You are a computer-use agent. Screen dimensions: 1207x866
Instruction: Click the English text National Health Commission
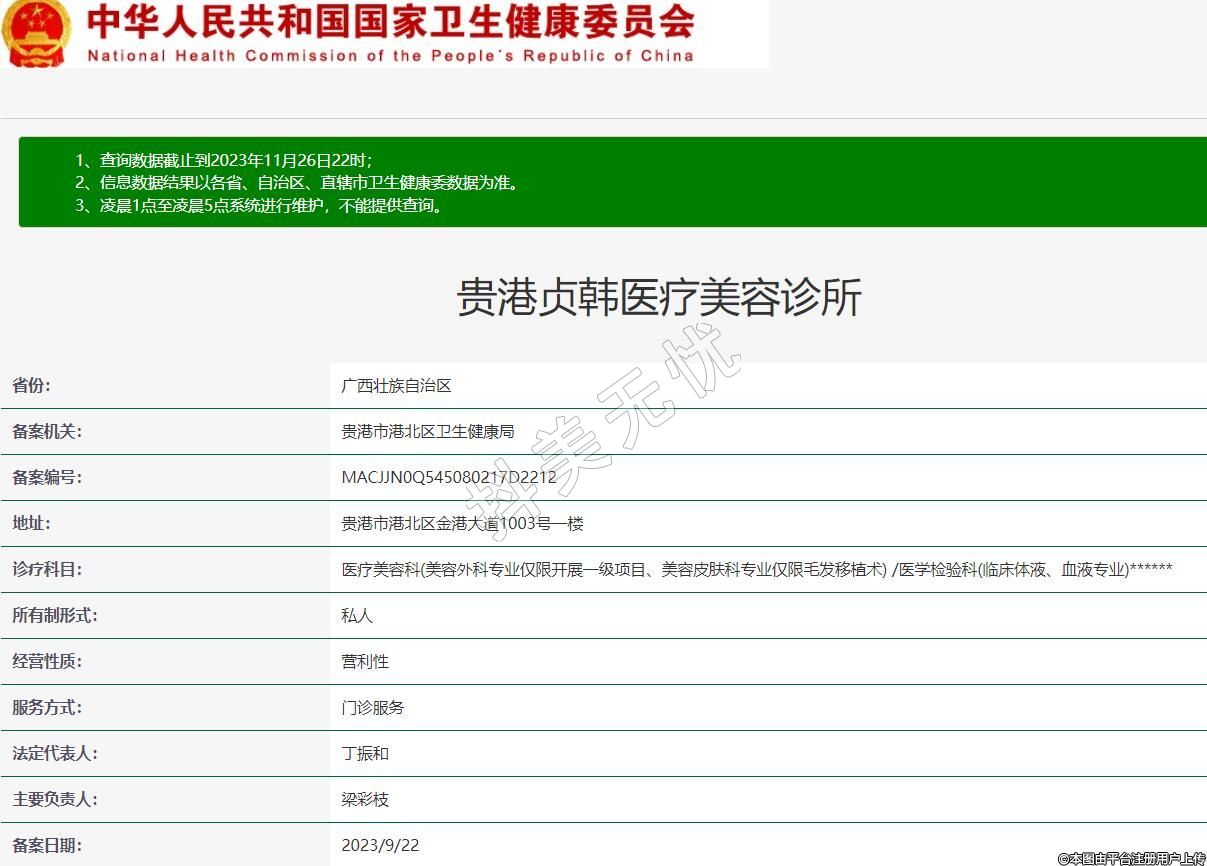390,56
